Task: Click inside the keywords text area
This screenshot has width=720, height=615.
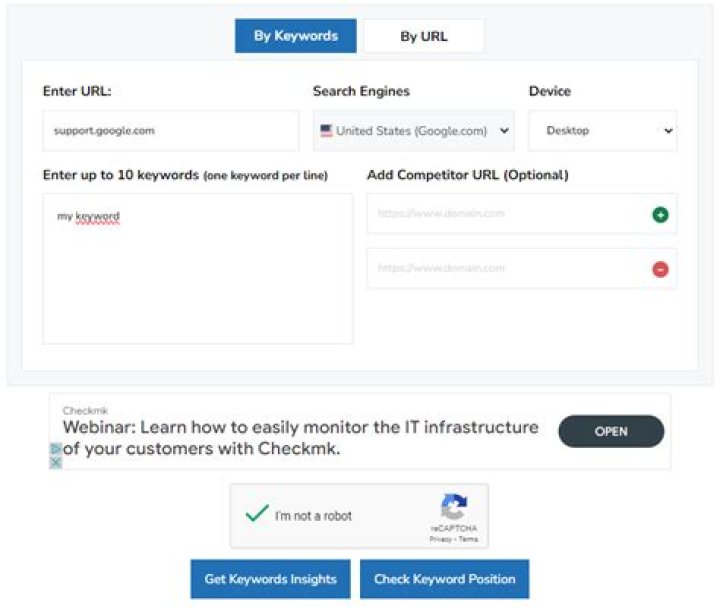Action: pyautogui.click(x=198, y=269)
